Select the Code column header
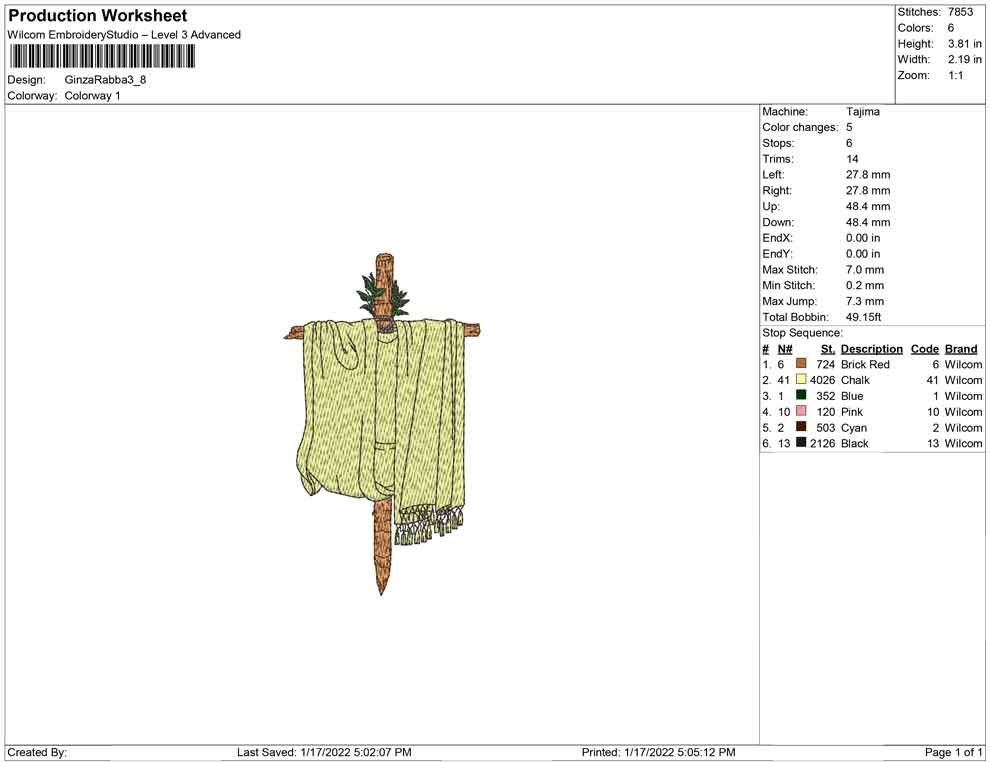Screen dimensions: 990x762 [x=924, y=349]
